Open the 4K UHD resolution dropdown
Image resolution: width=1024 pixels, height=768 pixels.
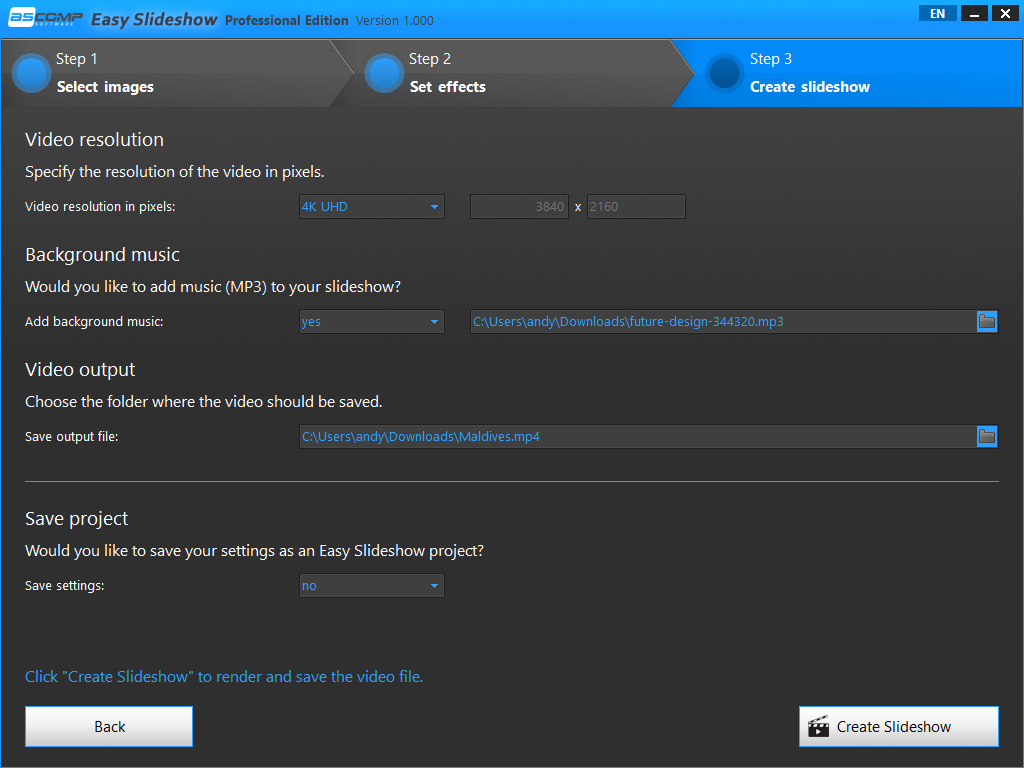point(372,206)
